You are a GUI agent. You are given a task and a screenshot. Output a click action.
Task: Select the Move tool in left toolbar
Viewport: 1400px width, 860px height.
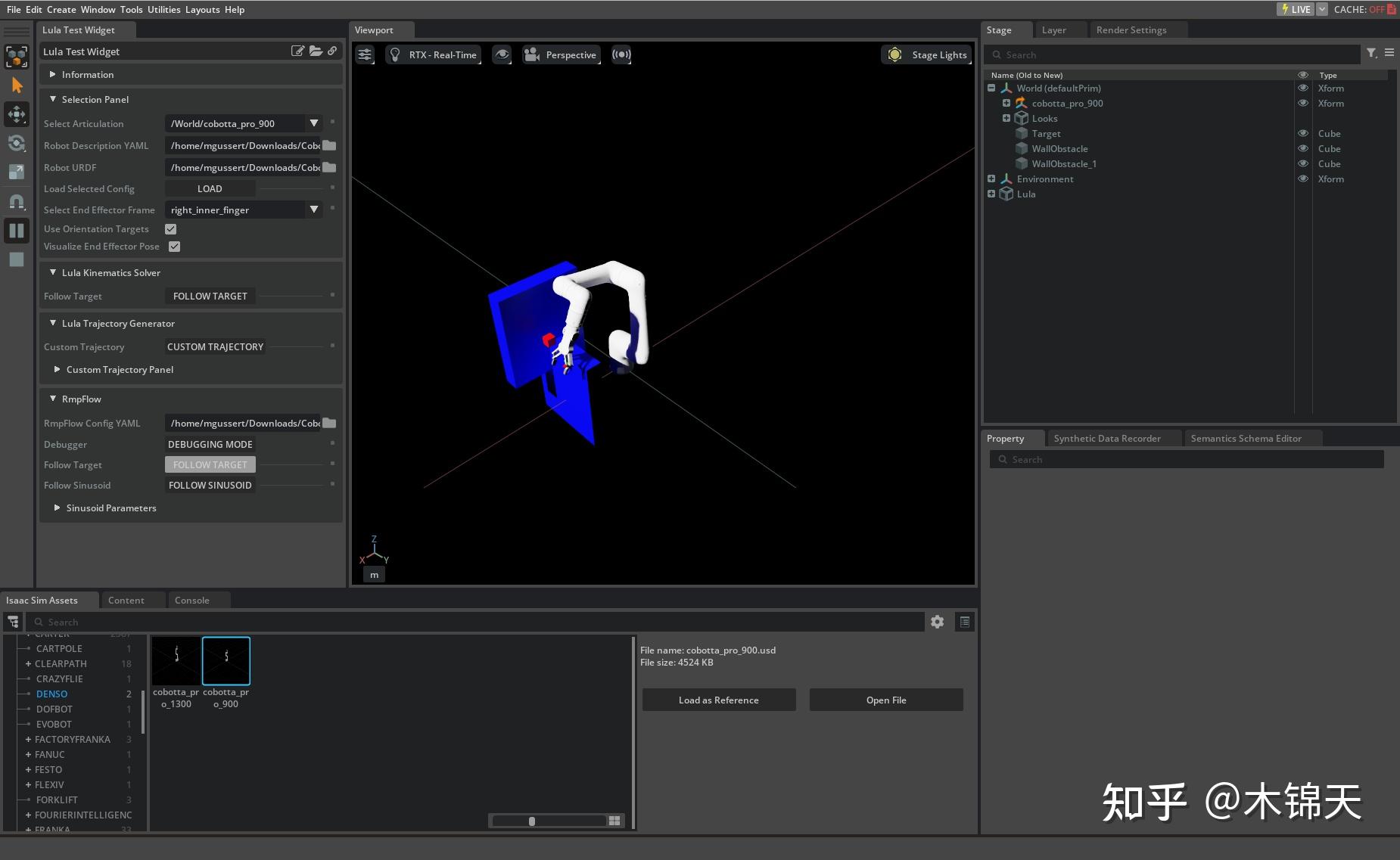pyautogui.click(x=17, y=114)
